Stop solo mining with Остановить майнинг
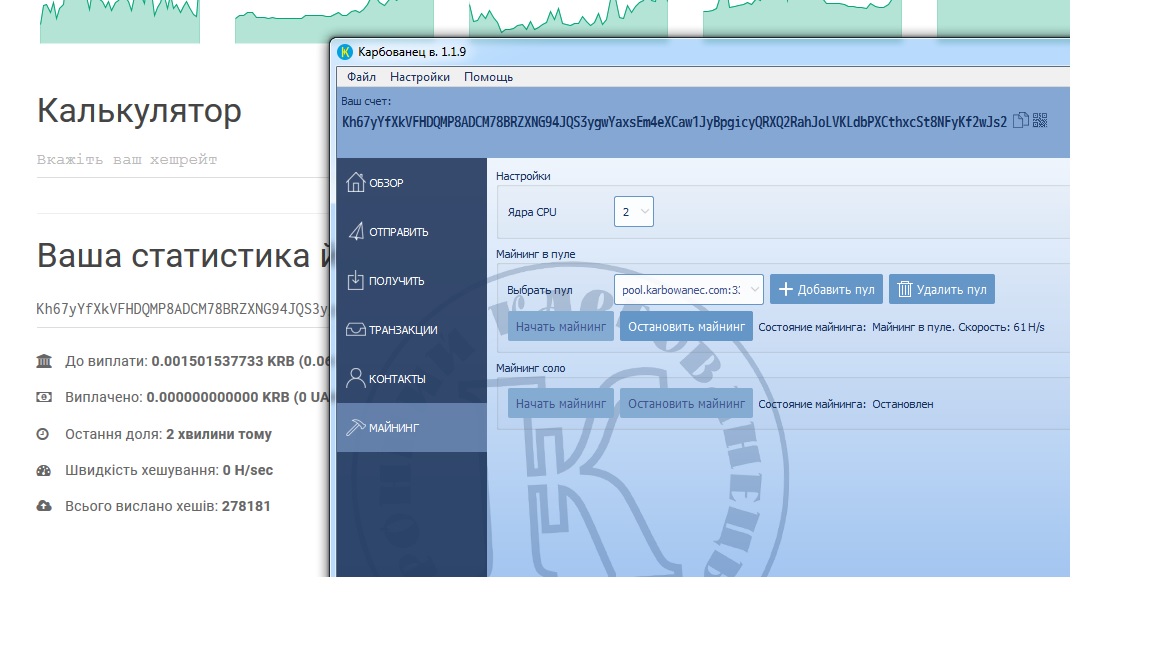1152x648 pixels. (686, 403)
